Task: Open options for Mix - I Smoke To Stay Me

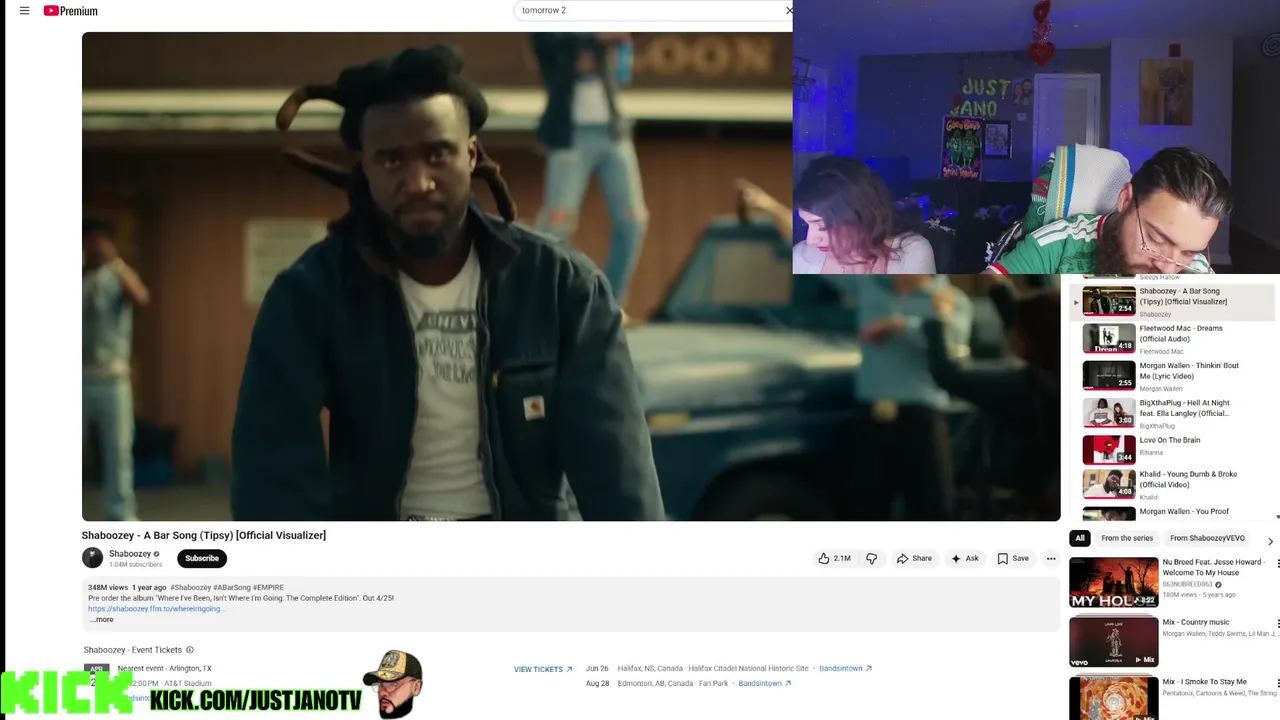Action: 1277,684
